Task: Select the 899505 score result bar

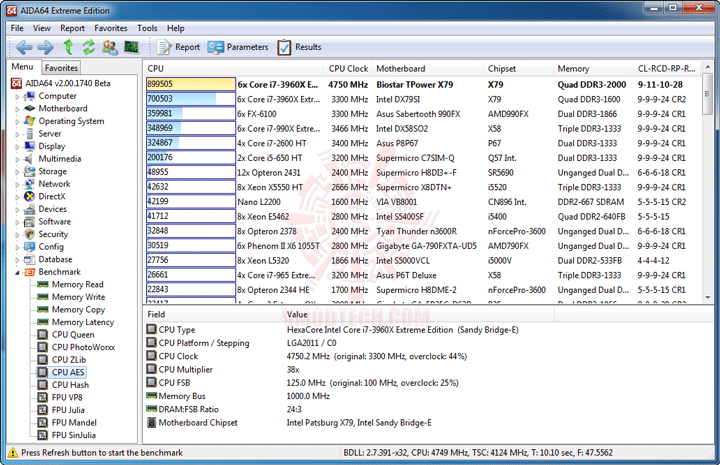Action: 191,84
